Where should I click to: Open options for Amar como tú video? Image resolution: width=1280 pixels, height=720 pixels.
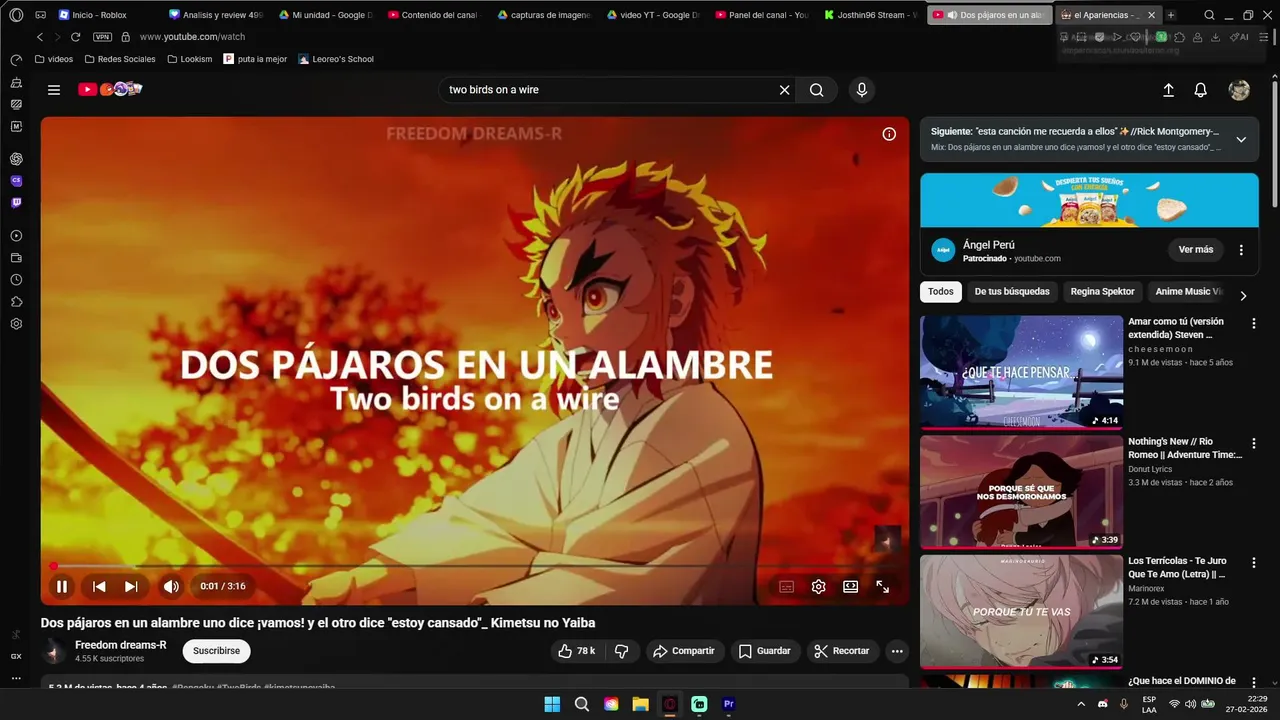1253,323
